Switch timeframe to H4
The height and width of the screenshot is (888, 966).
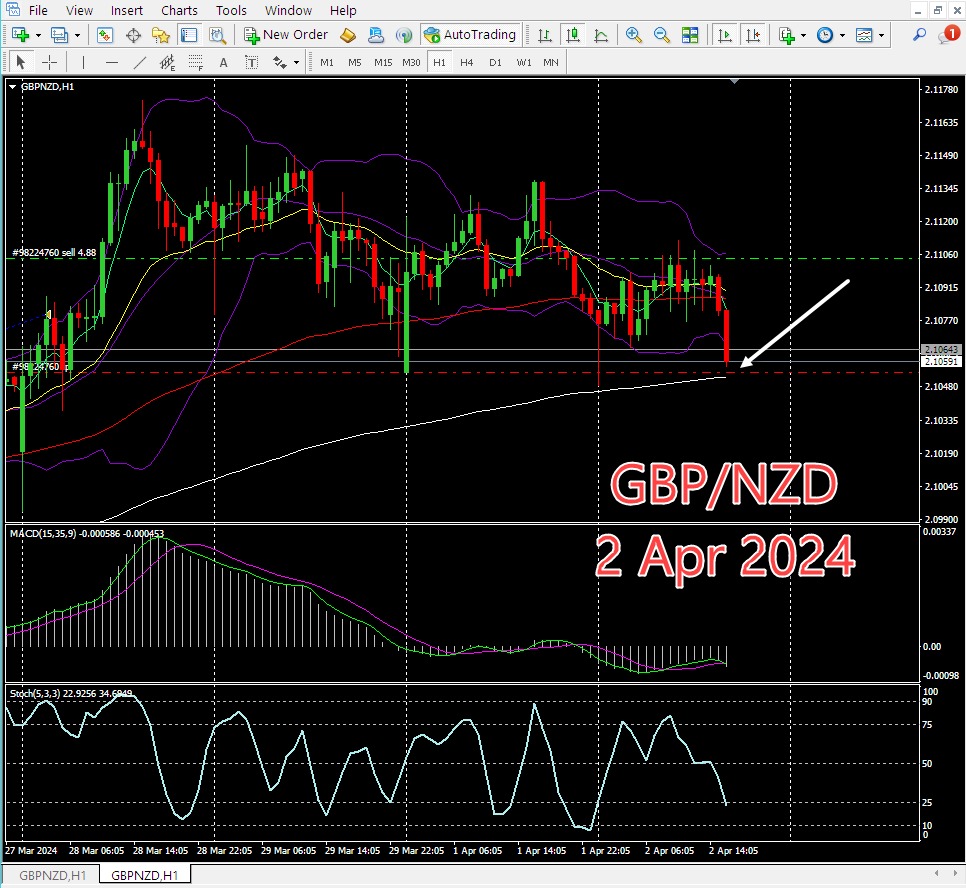tap(467, 62)
